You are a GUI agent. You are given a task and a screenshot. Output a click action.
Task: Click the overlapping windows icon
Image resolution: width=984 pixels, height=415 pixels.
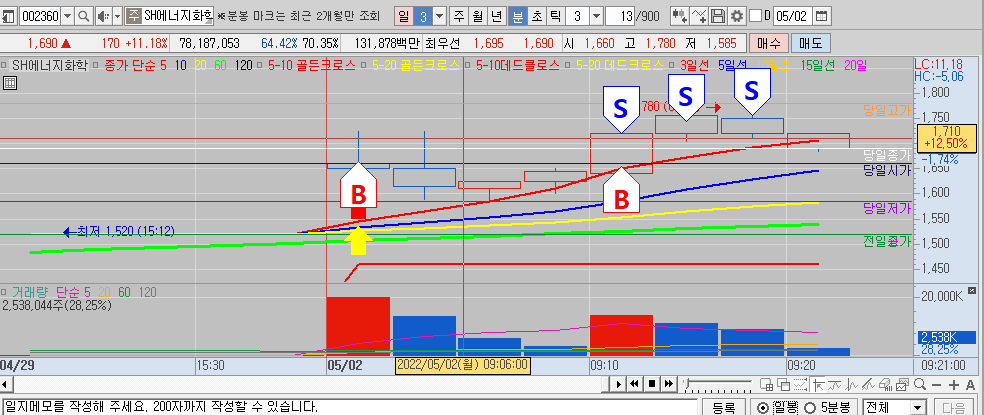(783, 384)
